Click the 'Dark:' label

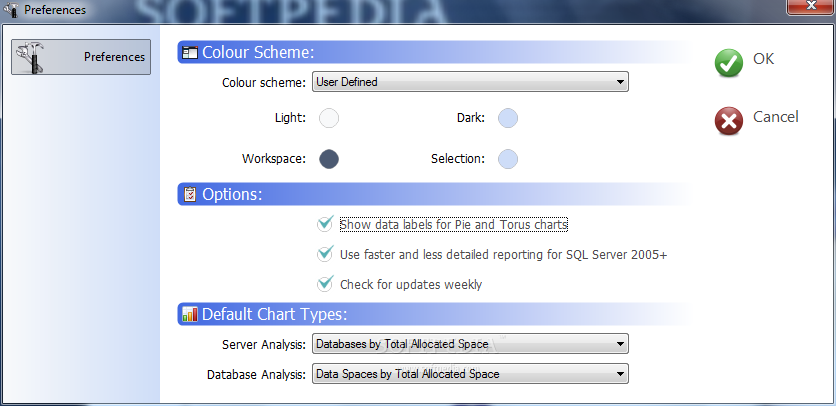pyautogui.click(x=471, y=118)
